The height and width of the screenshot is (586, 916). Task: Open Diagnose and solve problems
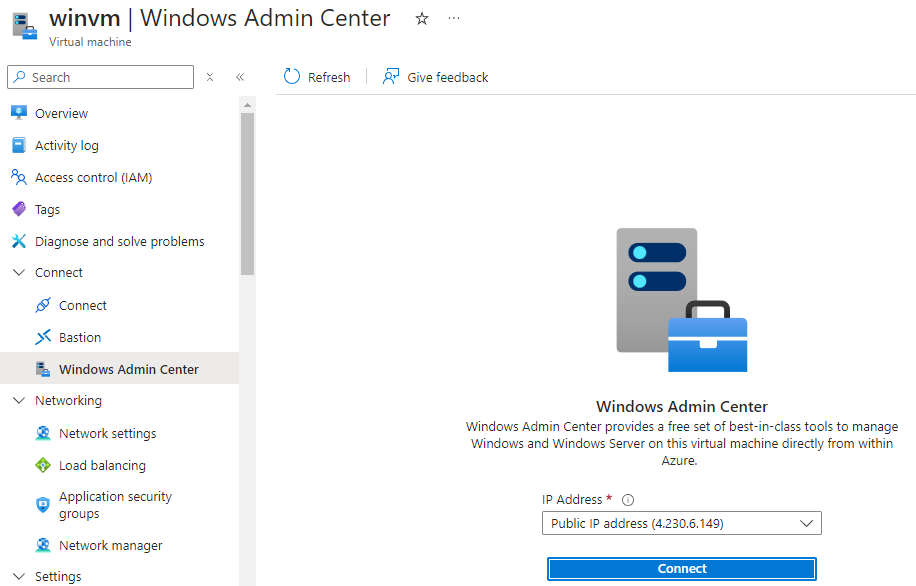119,241
